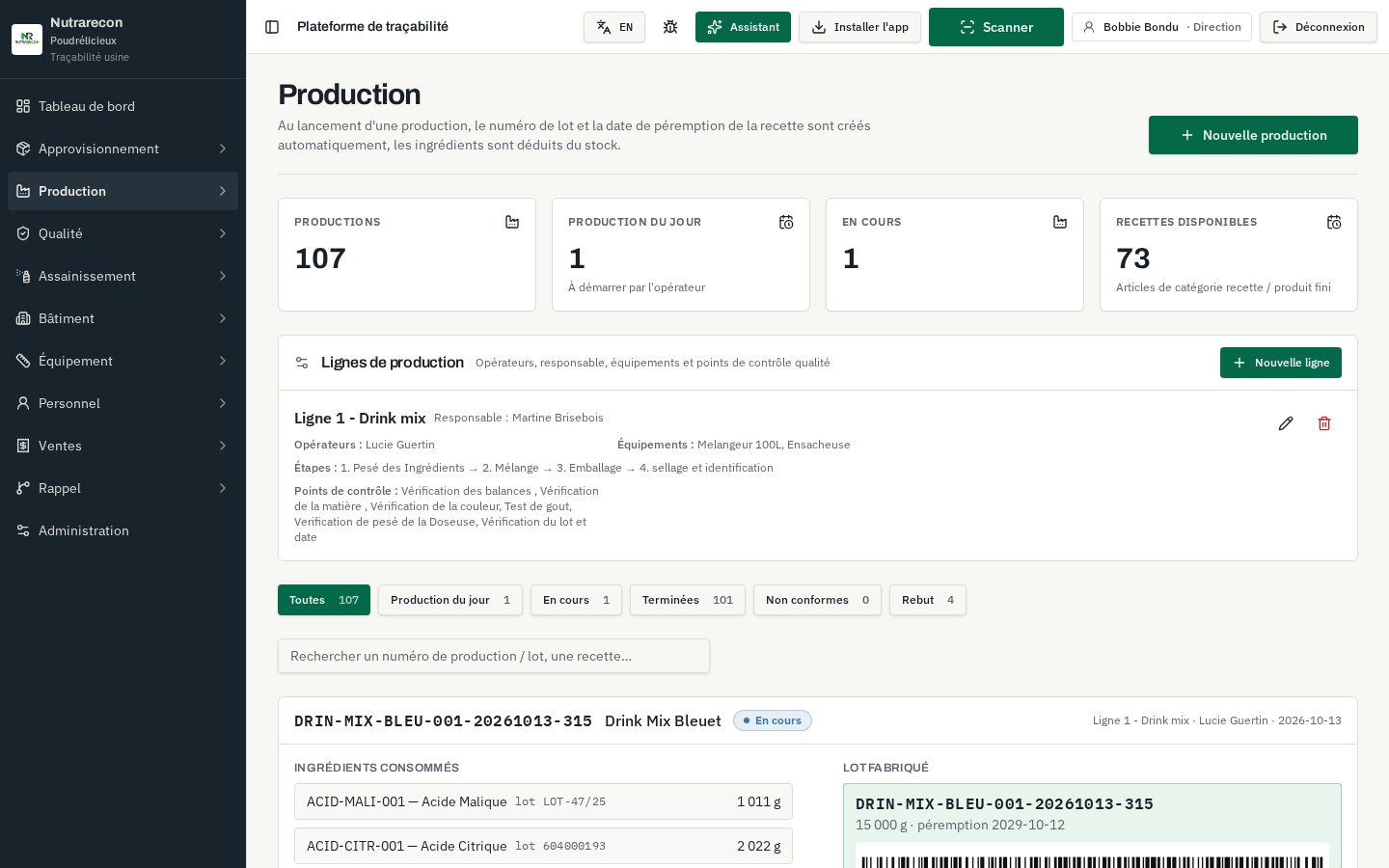
Task: Open Administration in sidebar
Action: coord(123,530)
